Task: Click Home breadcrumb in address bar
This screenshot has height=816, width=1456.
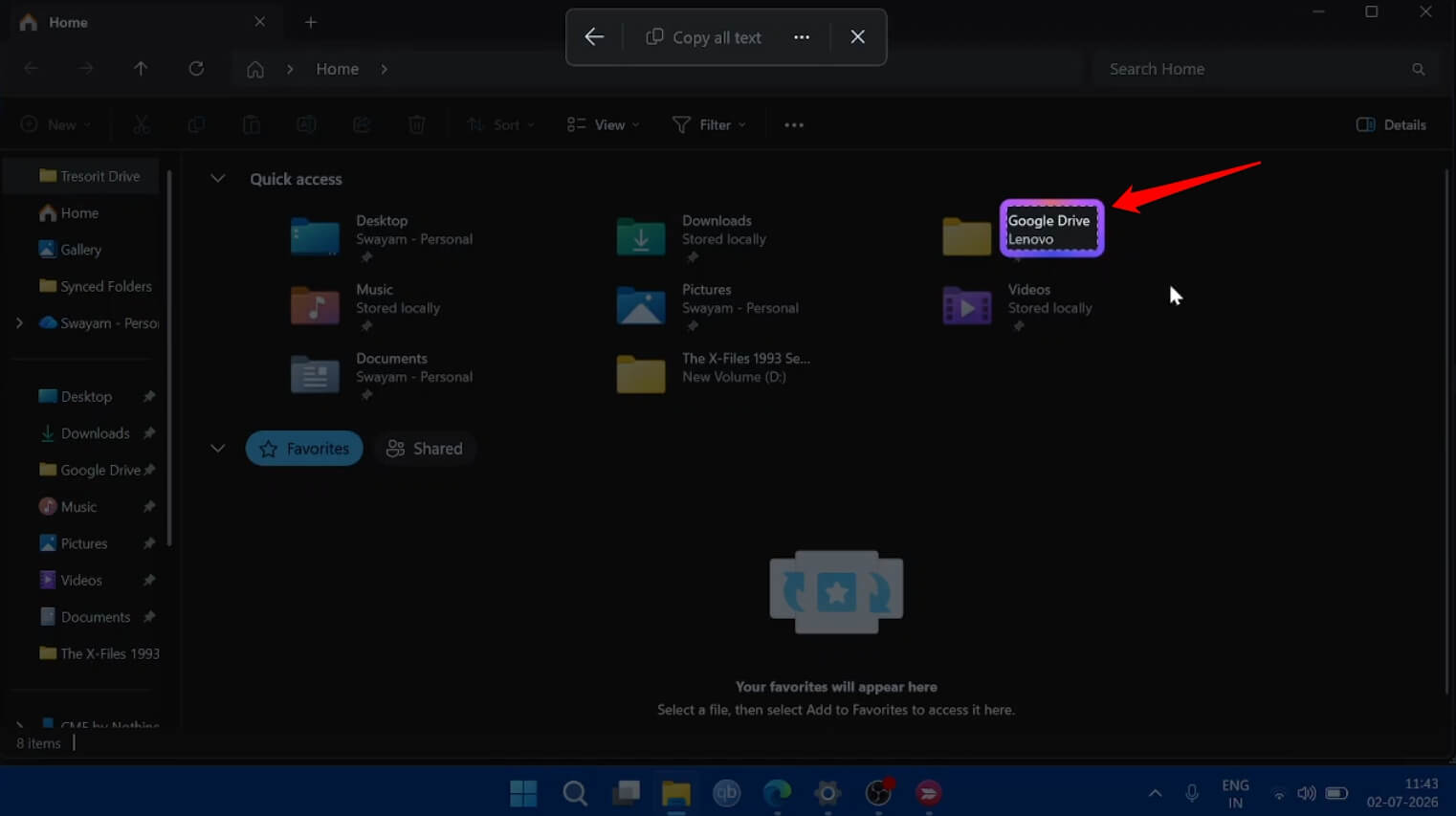Action: (x=338, y=69)
